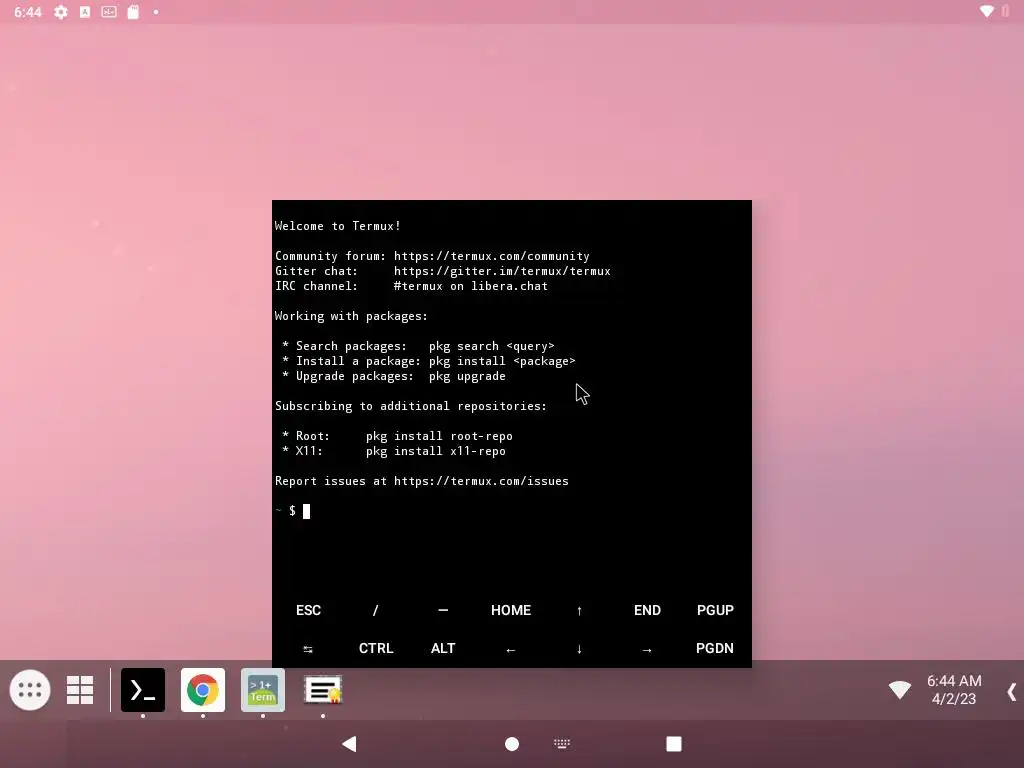
Task: Tap the down arrow extra key
Action: [579, 649]
